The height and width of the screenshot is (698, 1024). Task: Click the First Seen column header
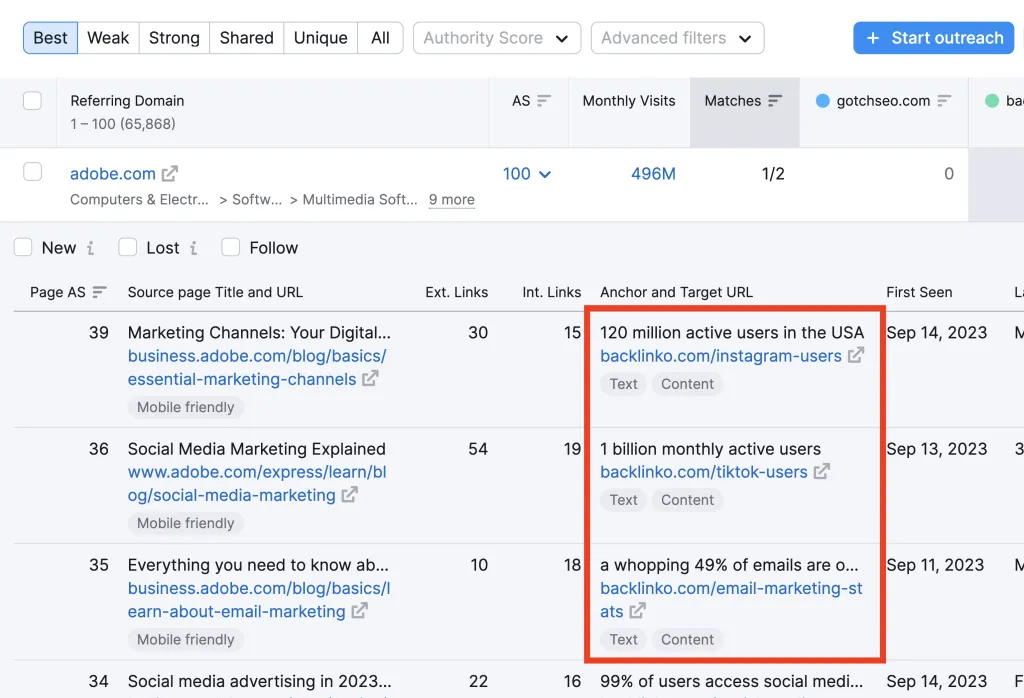[x=919, y=292]
